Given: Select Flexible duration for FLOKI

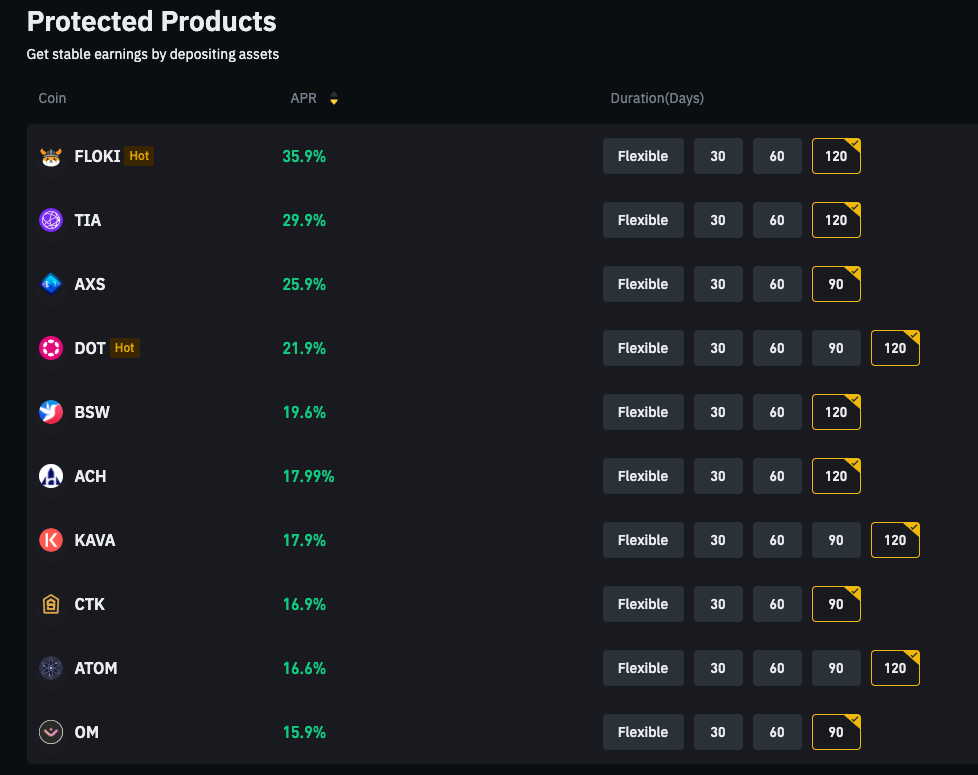Looking at the screenshot, I should tap(643, 156).
